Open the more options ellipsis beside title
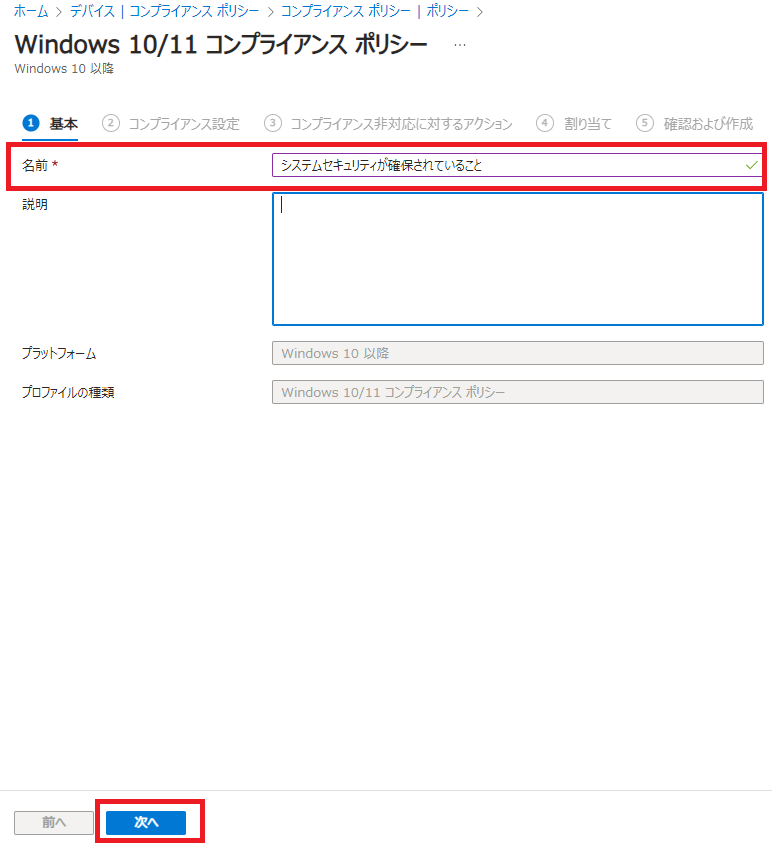 (459, 45)
